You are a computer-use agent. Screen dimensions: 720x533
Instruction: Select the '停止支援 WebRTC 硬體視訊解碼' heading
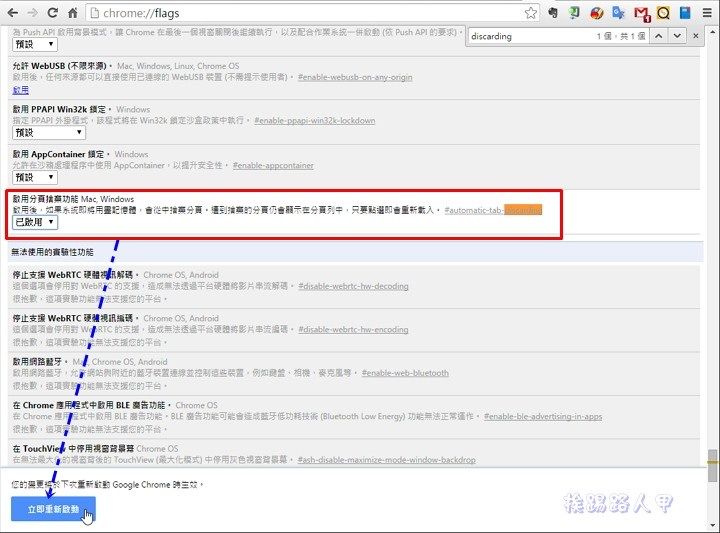pyautogui.click(x=73, y=275)
